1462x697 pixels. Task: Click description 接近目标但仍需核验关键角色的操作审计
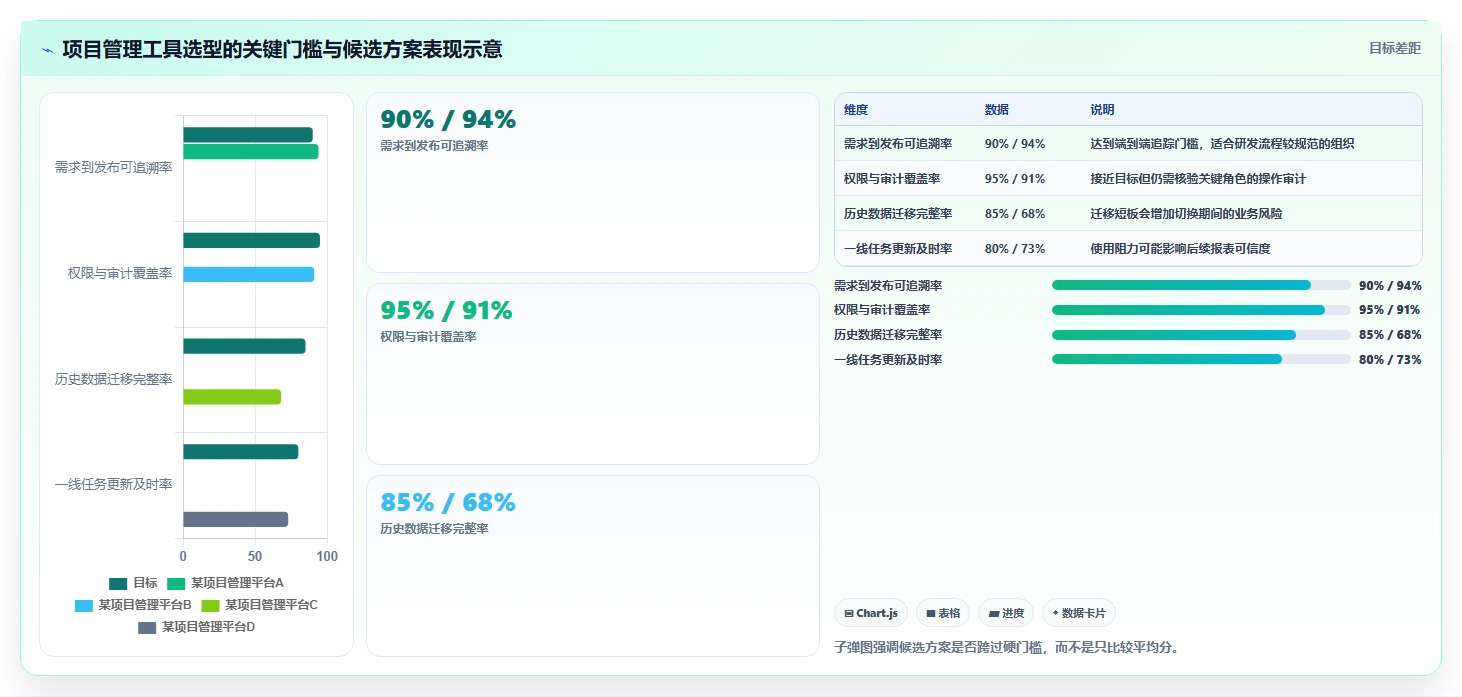[x=1198, y=179]
